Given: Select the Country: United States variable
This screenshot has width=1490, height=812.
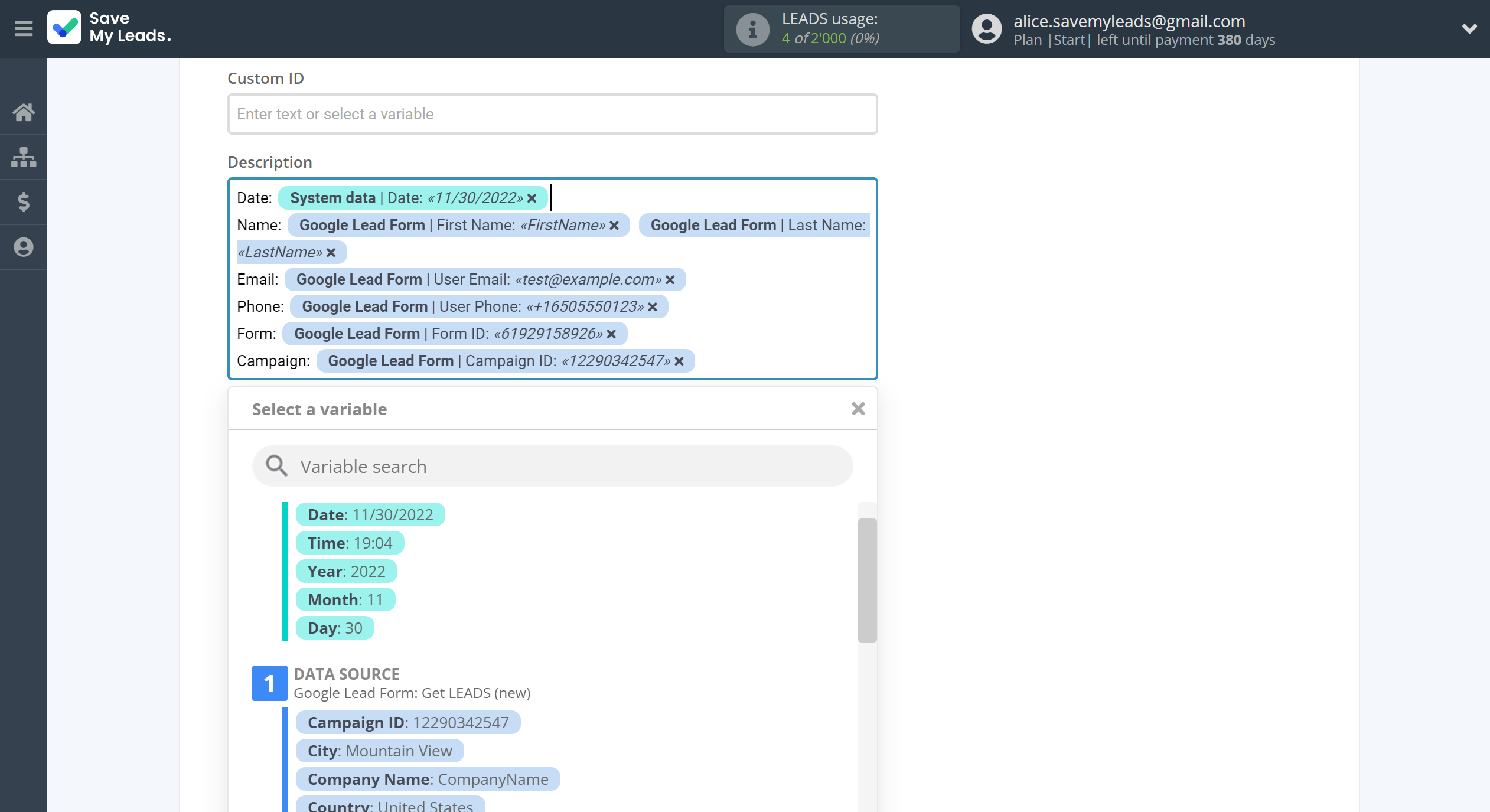Looking at the screenshot, I should 390,804.
